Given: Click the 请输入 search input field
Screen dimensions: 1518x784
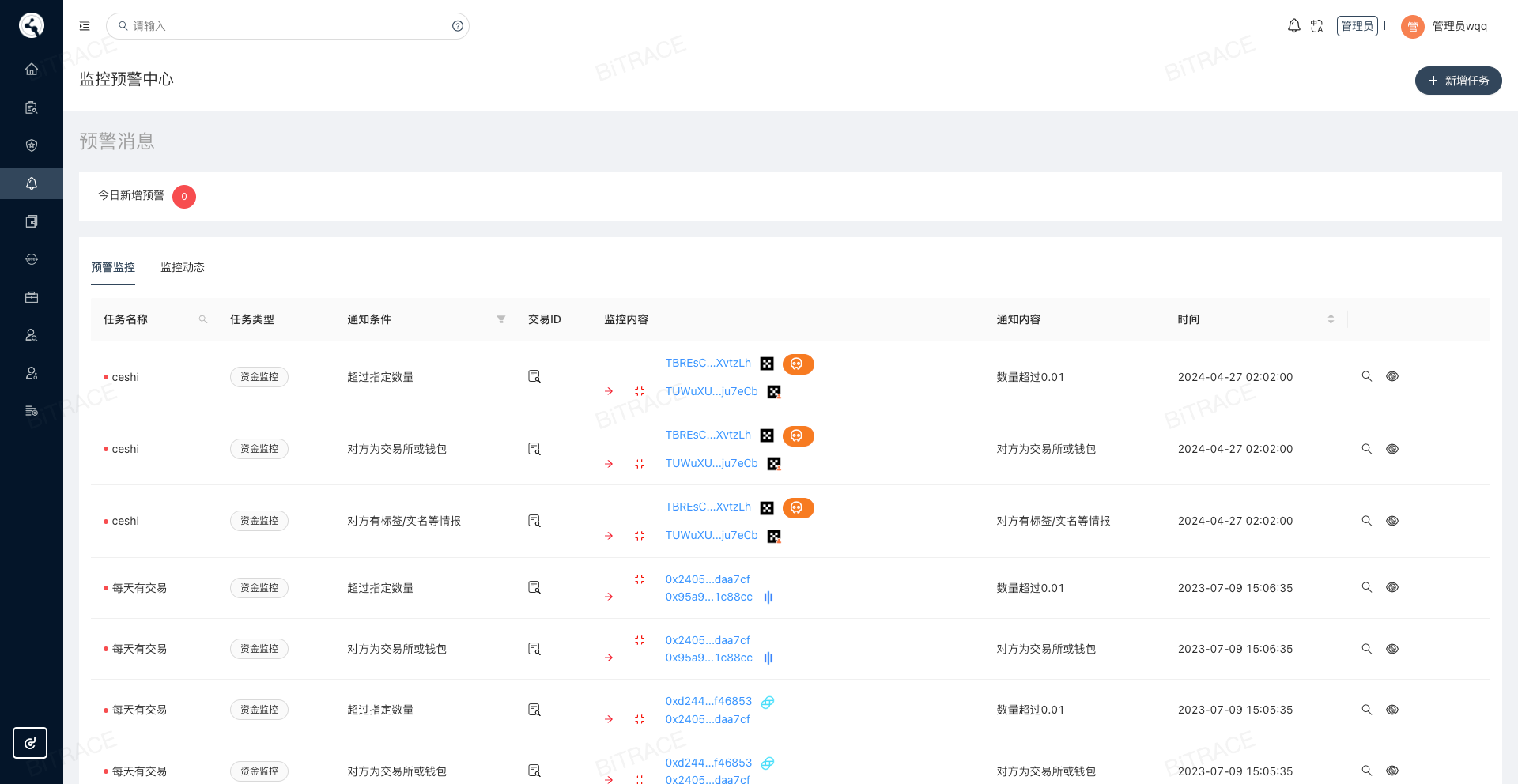Looking at the screenshot, I should point(288,26).
